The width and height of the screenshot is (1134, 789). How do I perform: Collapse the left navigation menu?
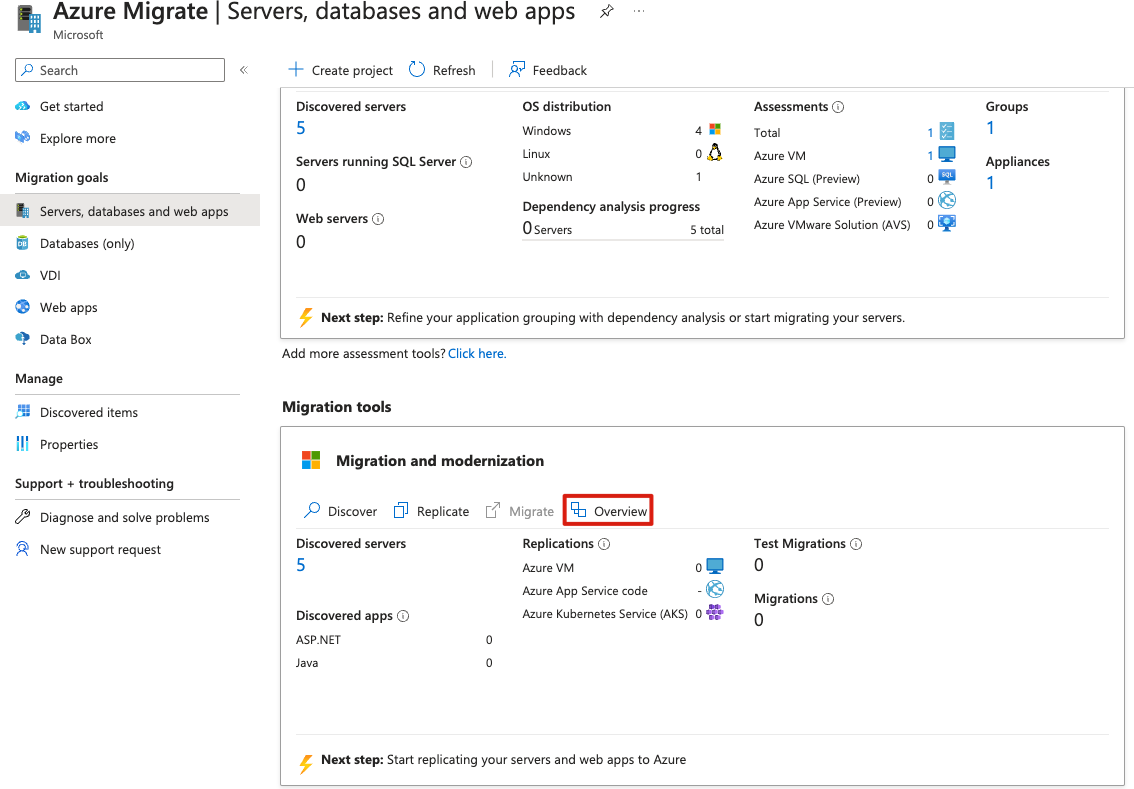coord(244,70)
